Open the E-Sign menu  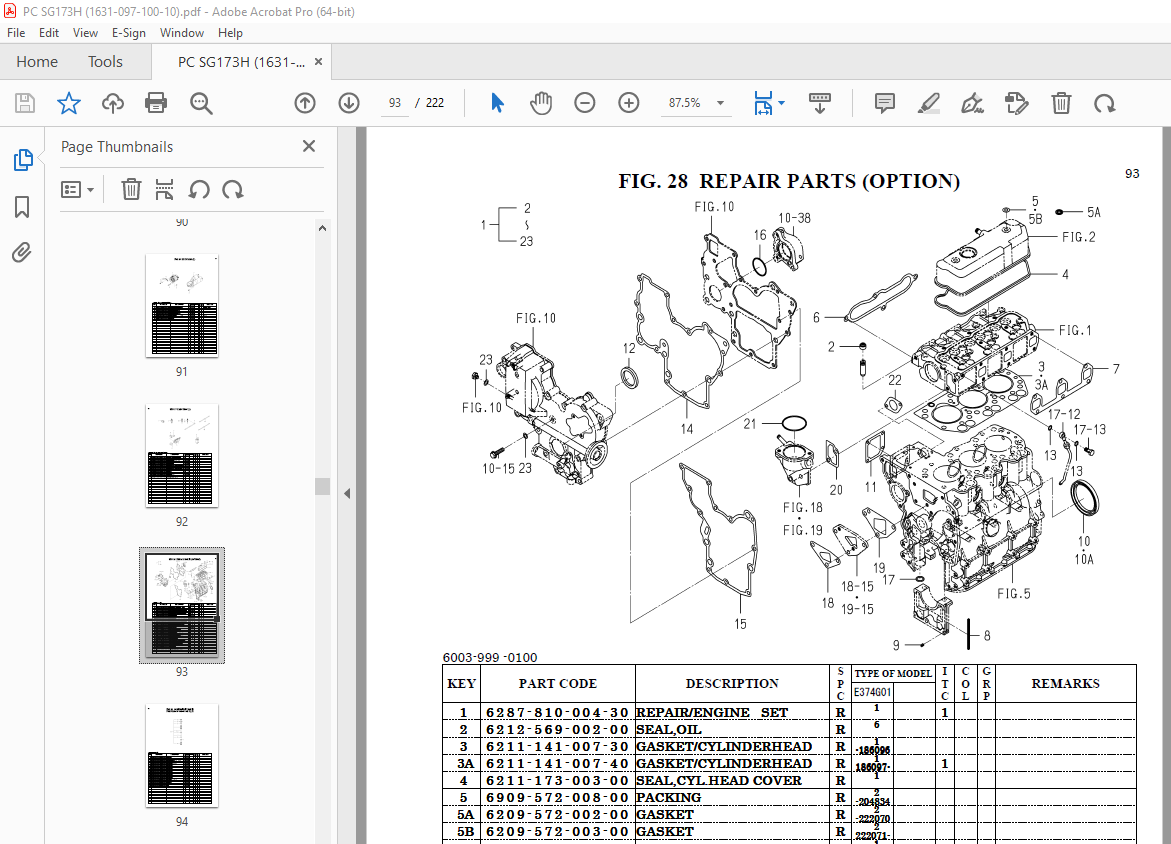[128, 33]
